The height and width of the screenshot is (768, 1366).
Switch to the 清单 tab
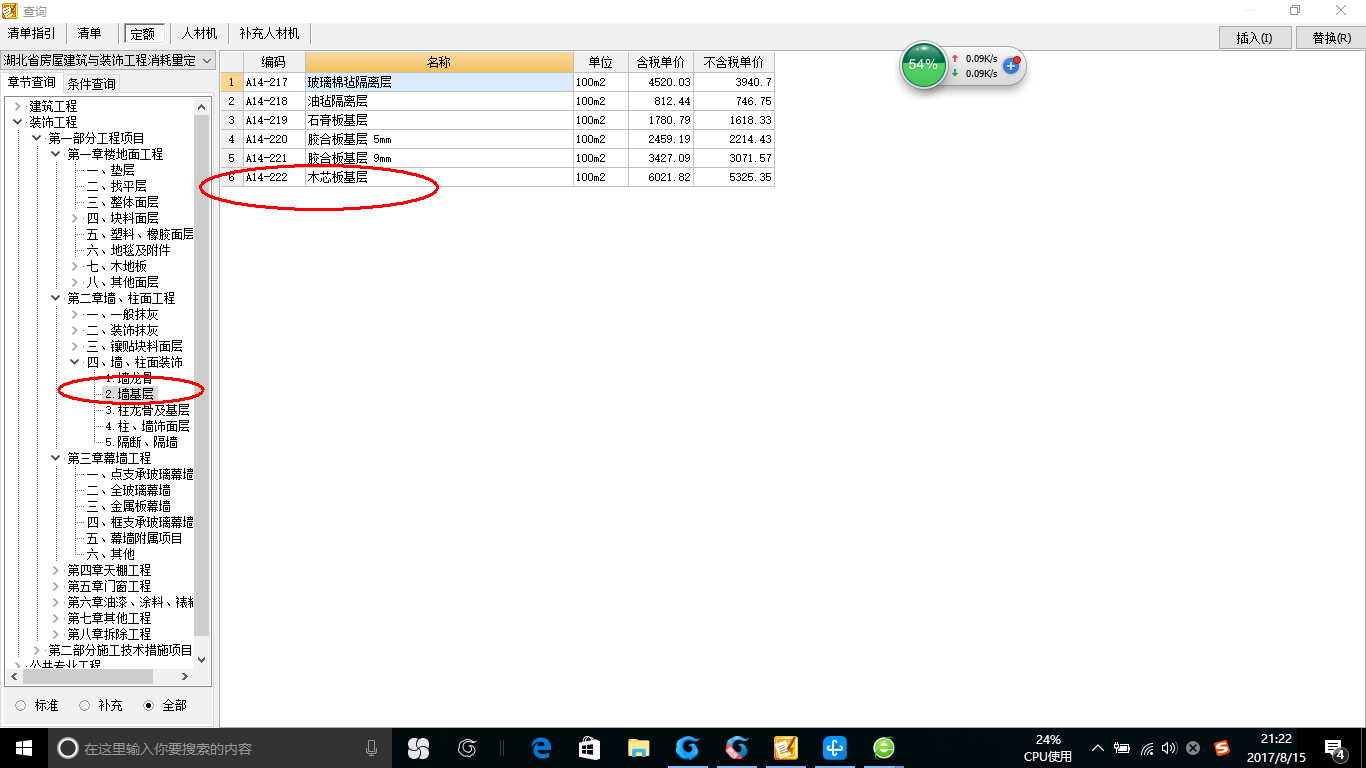click(x=89, y=33)
